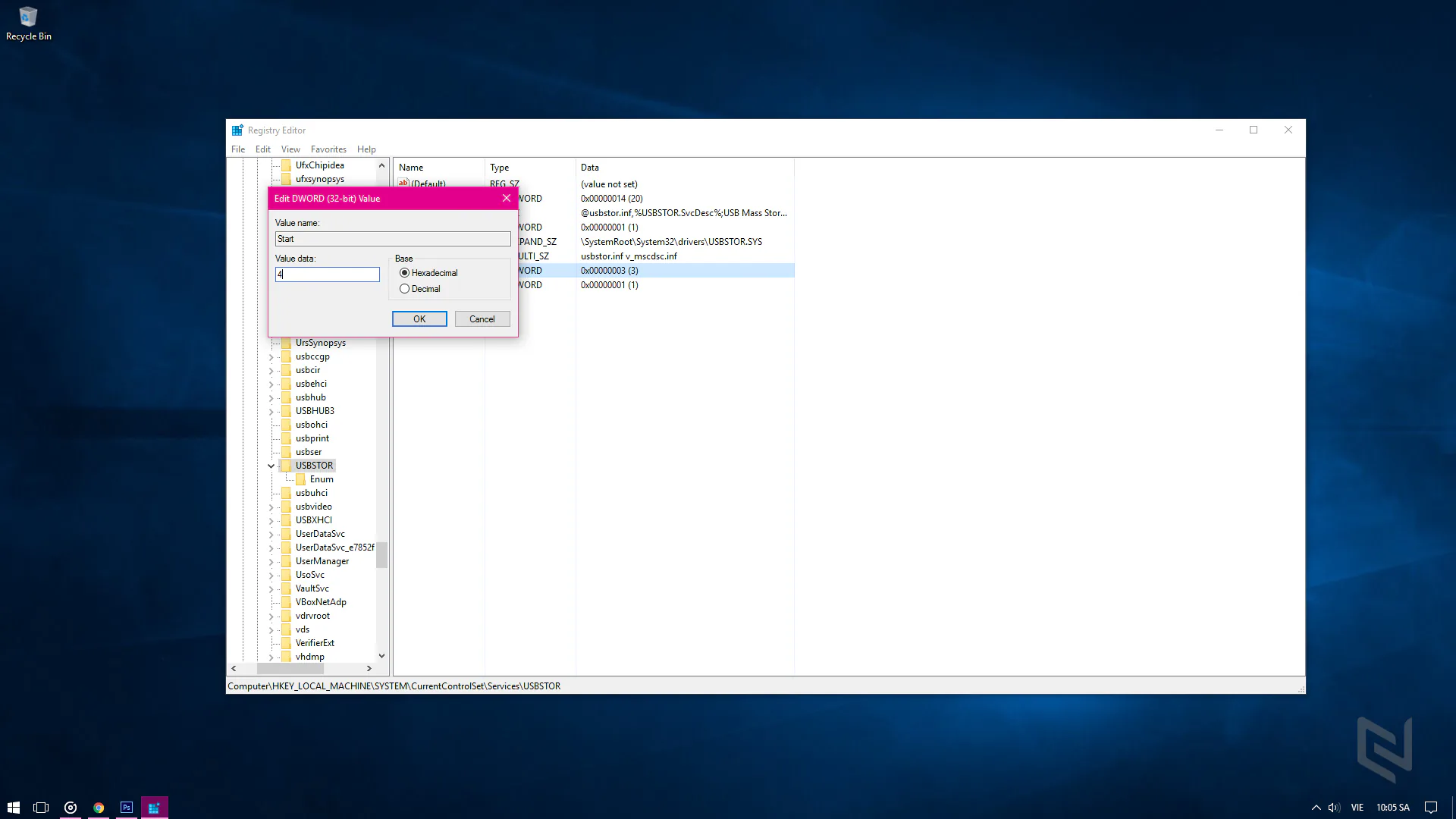This screenshot has width=1456, height=819.
Task: Click the Registry Editor taskbar icon
Action: coord(154,808)
